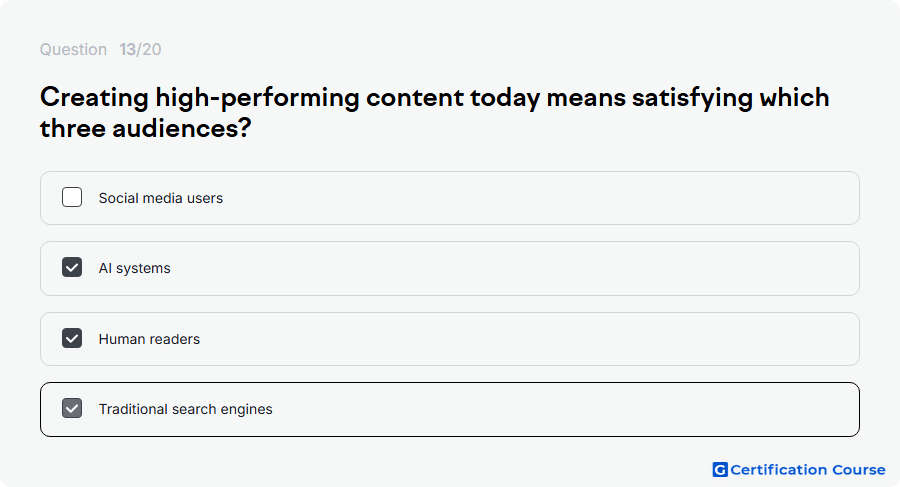This screenshot has height=487, width=900.
Task: Click the 13/20 question counter
Action: (x=140, y=49)
